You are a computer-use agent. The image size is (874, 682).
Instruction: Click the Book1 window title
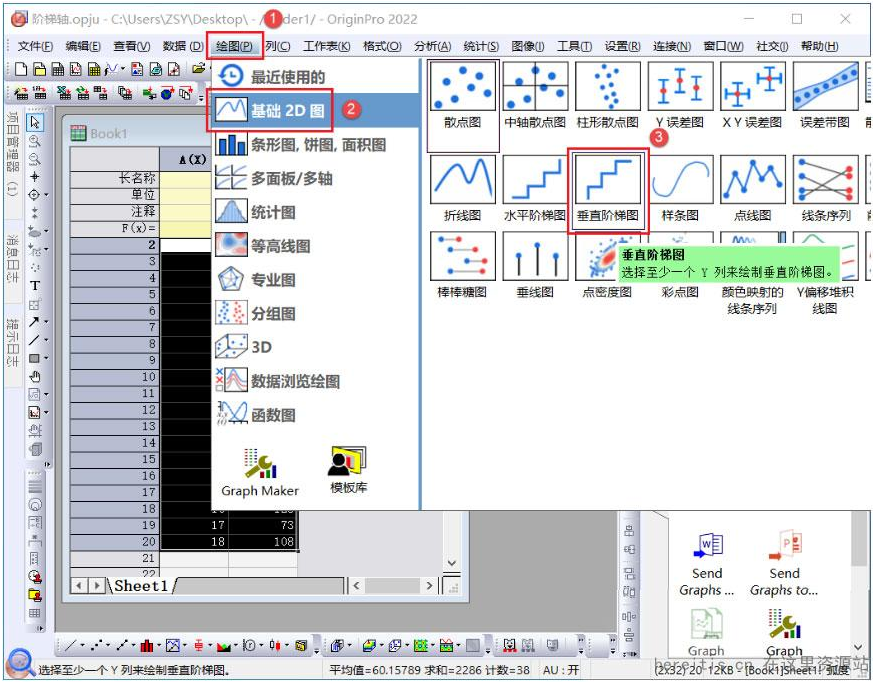tap(109, 134)
